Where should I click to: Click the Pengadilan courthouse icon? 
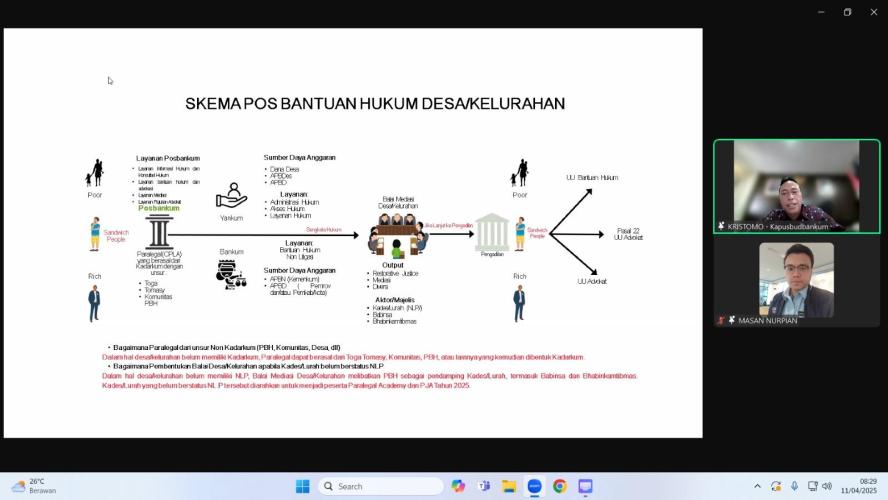coord(492,232)
